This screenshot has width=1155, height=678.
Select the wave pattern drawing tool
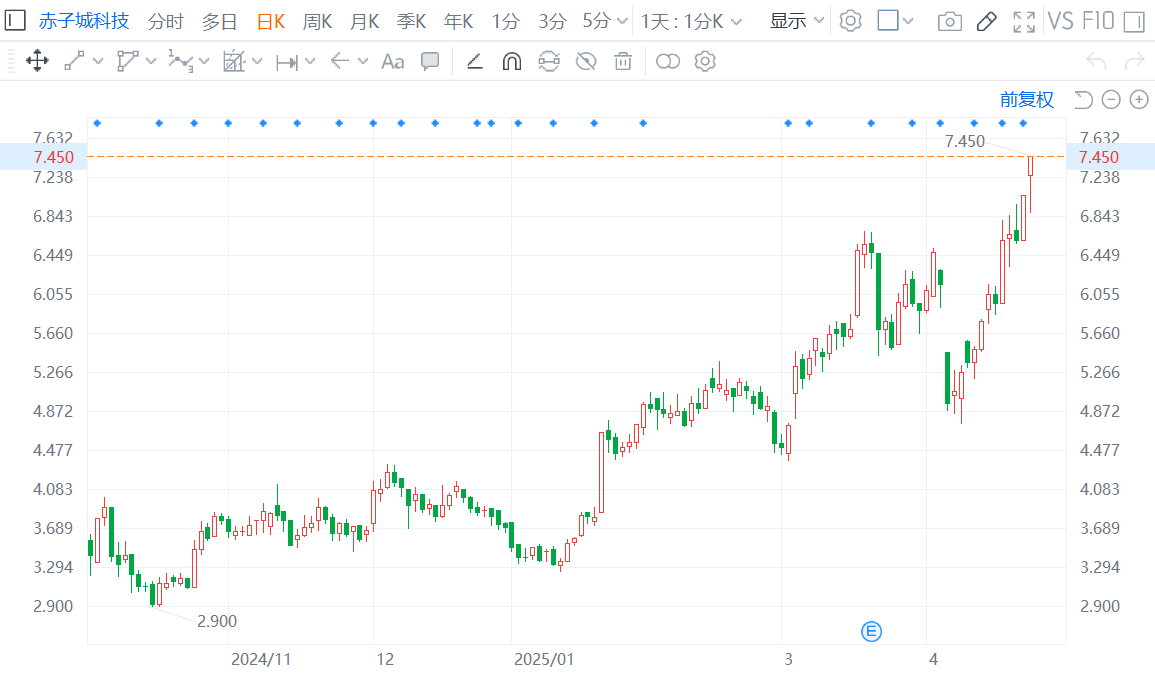click(x=180, y=61)
